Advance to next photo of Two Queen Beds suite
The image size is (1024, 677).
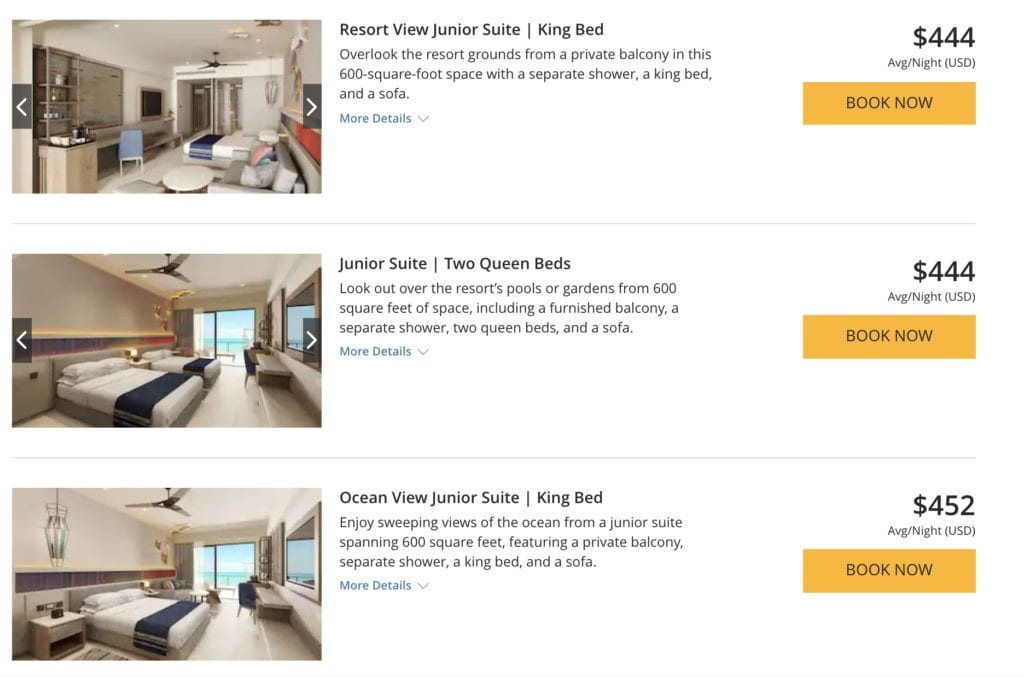pyautogui.click(x=311, y=340)
